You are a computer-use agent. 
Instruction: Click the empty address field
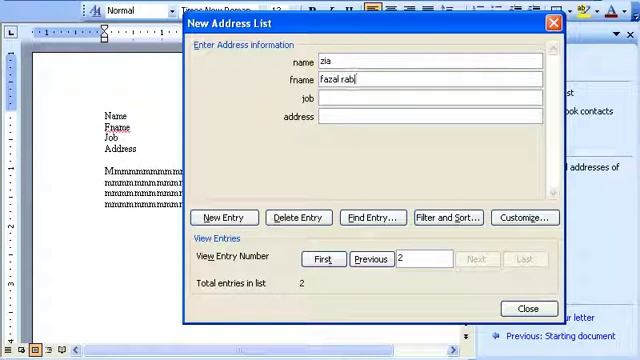pos(430,116)
